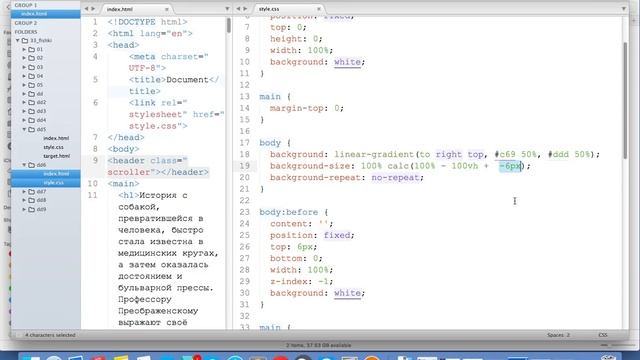The image size is (640, 360).
Task: Click the folder icon of folder dd2
Action: (x=31, y=102)
